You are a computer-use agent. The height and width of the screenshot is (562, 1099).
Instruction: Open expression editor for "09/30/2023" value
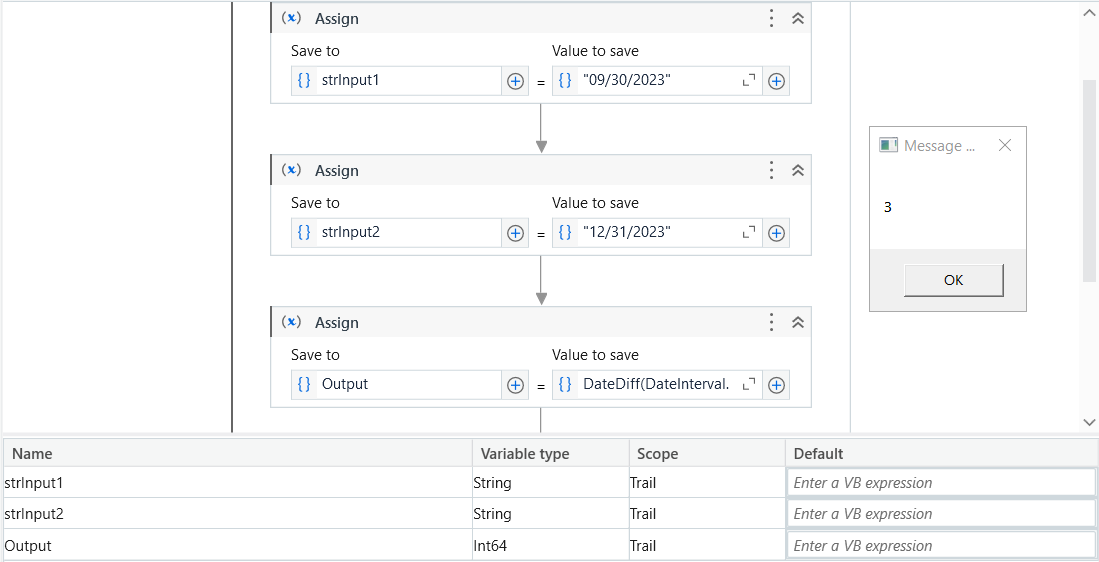[x=748, y=81]
